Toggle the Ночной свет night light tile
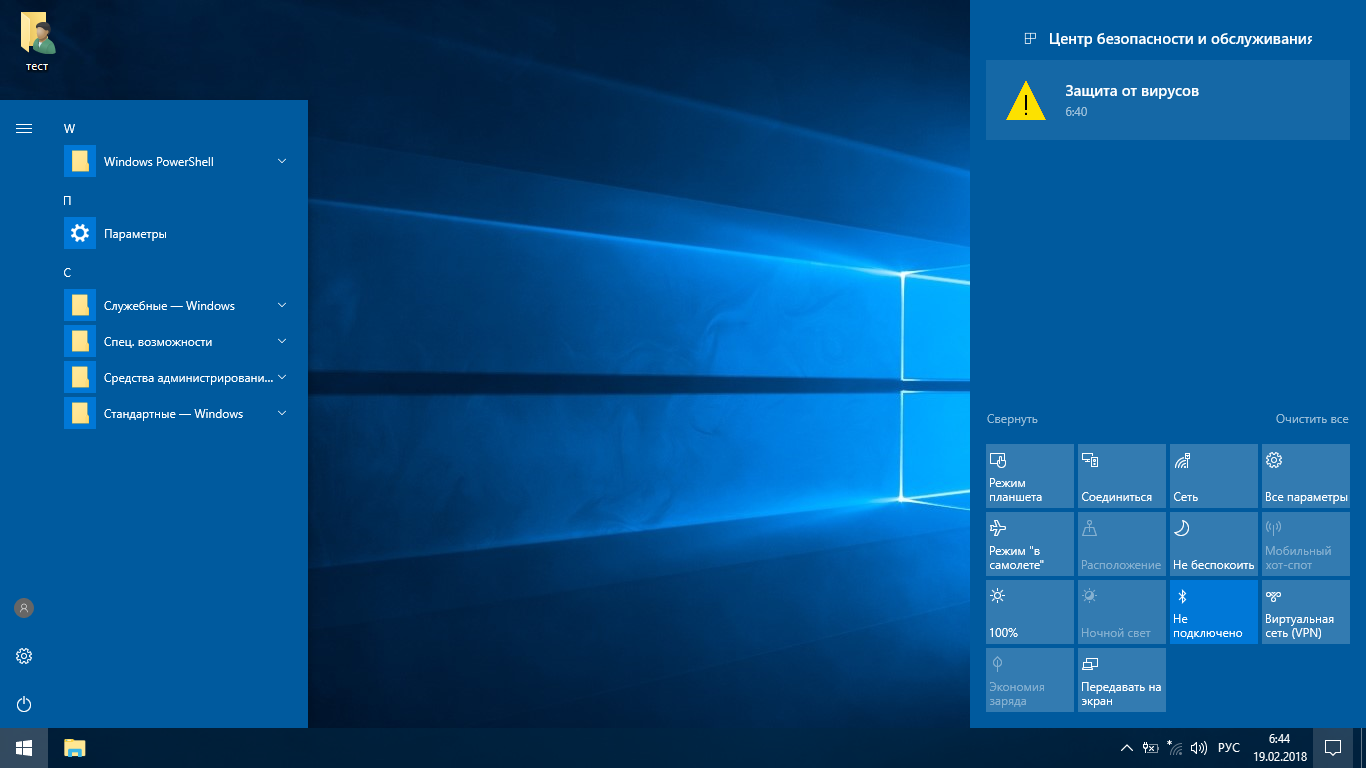Viewport: 1366px width, 768px height. (x=1122, y=612)
